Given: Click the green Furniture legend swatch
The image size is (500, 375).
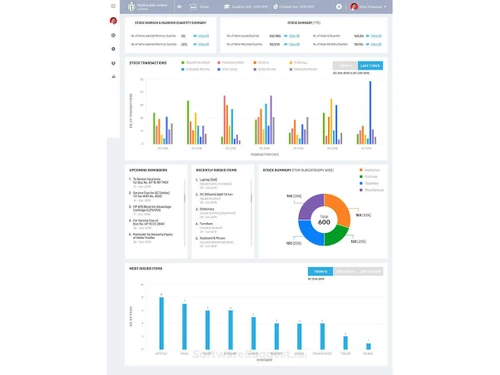Looking at the screenshot, I should click(x=361, y=177).
